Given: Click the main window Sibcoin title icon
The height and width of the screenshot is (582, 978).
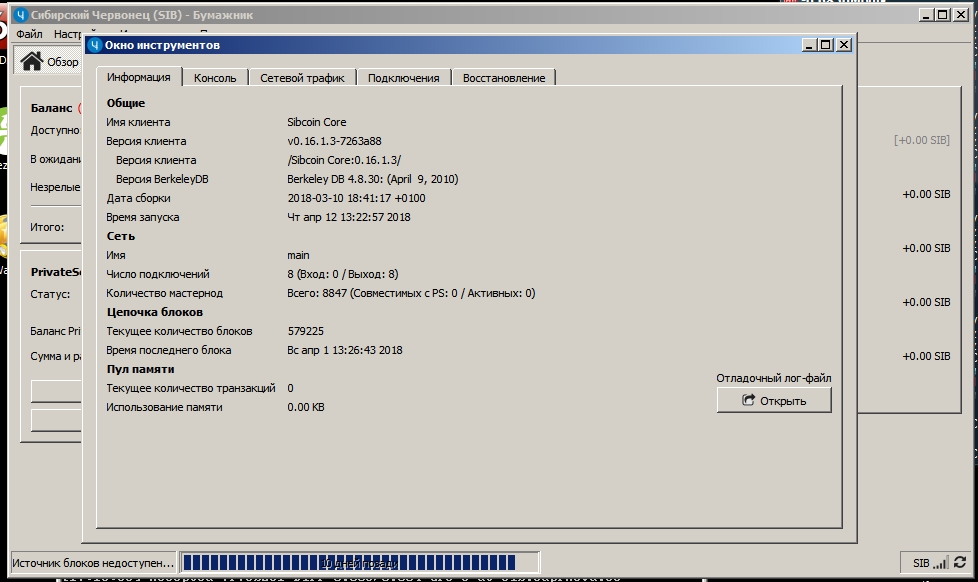Looking at the screenshot, I should [x=21, y=15].
